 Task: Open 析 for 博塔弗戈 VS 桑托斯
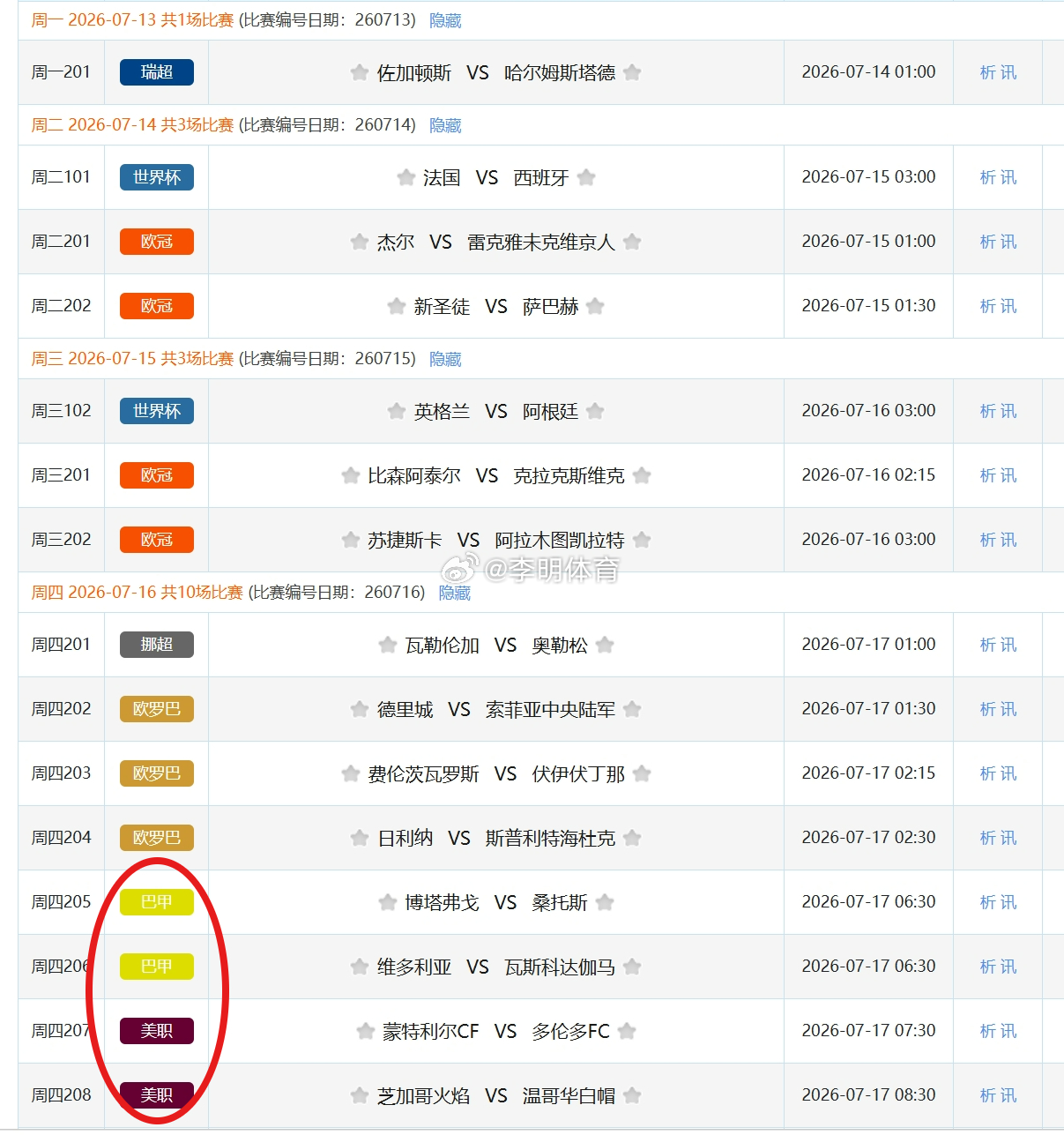click(x=987, y=902)
